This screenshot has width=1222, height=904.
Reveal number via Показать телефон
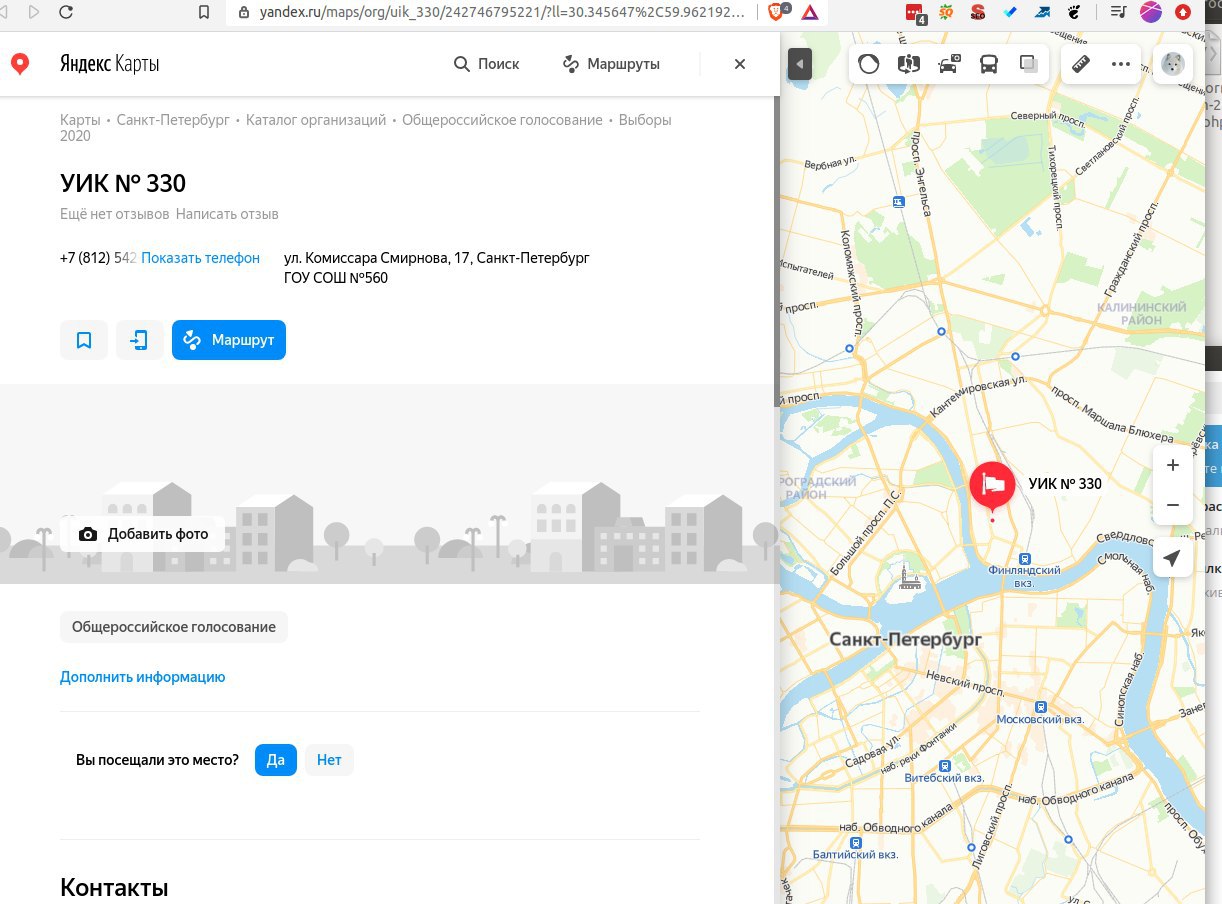200,258
